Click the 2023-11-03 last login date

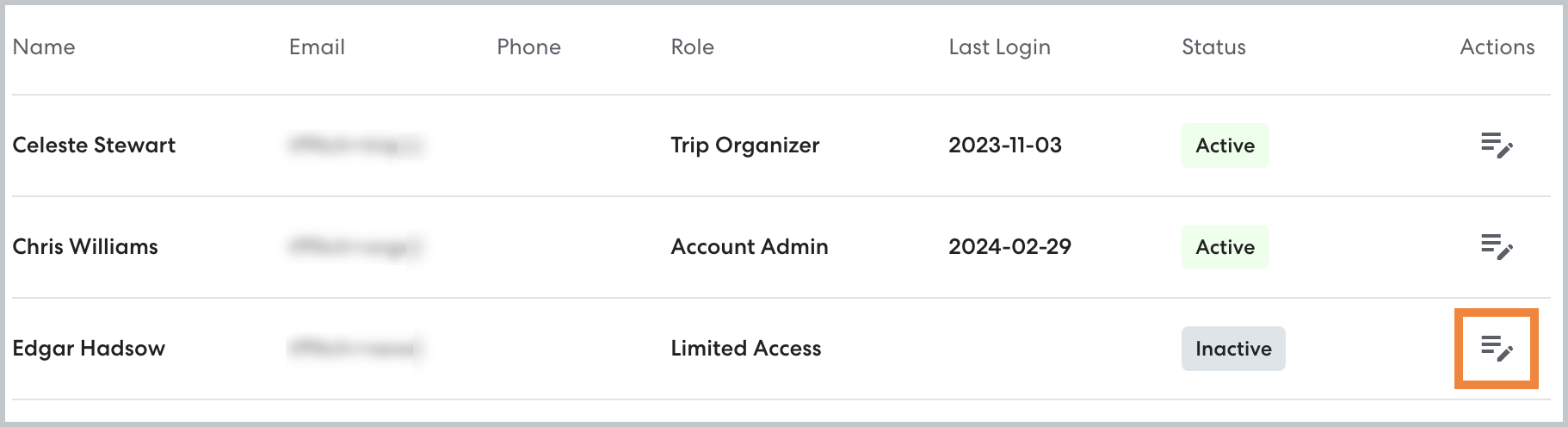click(1004, 145)
